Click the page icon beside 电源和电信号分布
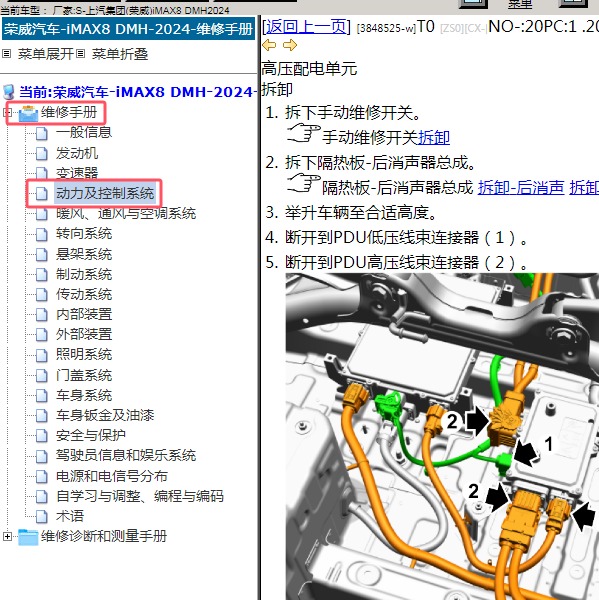Screen dimensions: 599x600 (x=42, y=476)
